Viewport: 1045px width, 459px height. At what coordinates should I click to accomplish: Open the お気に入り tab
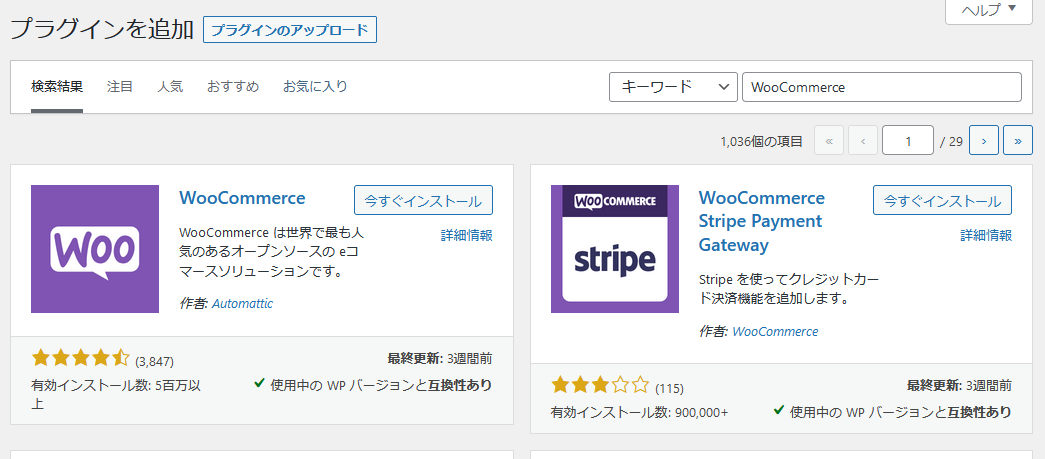point(315,87)
